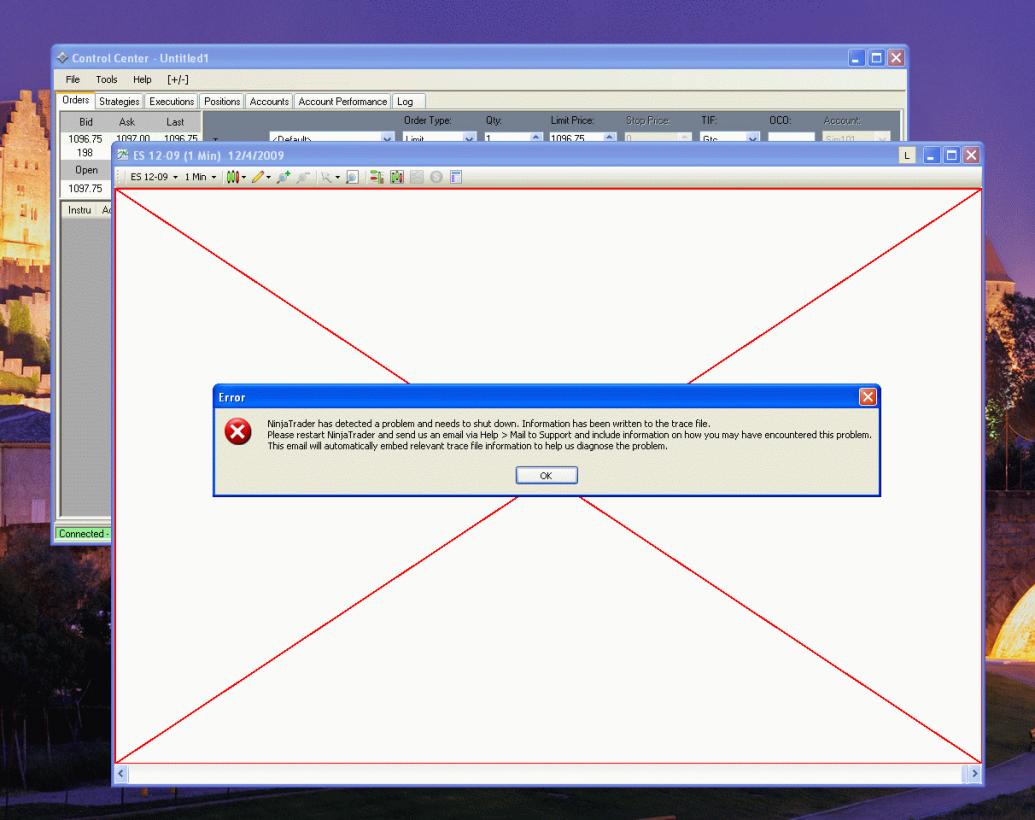Maximize the ES 12-09 chart window
Viewport: 1035px width, 820px height.
coord(951,155)
